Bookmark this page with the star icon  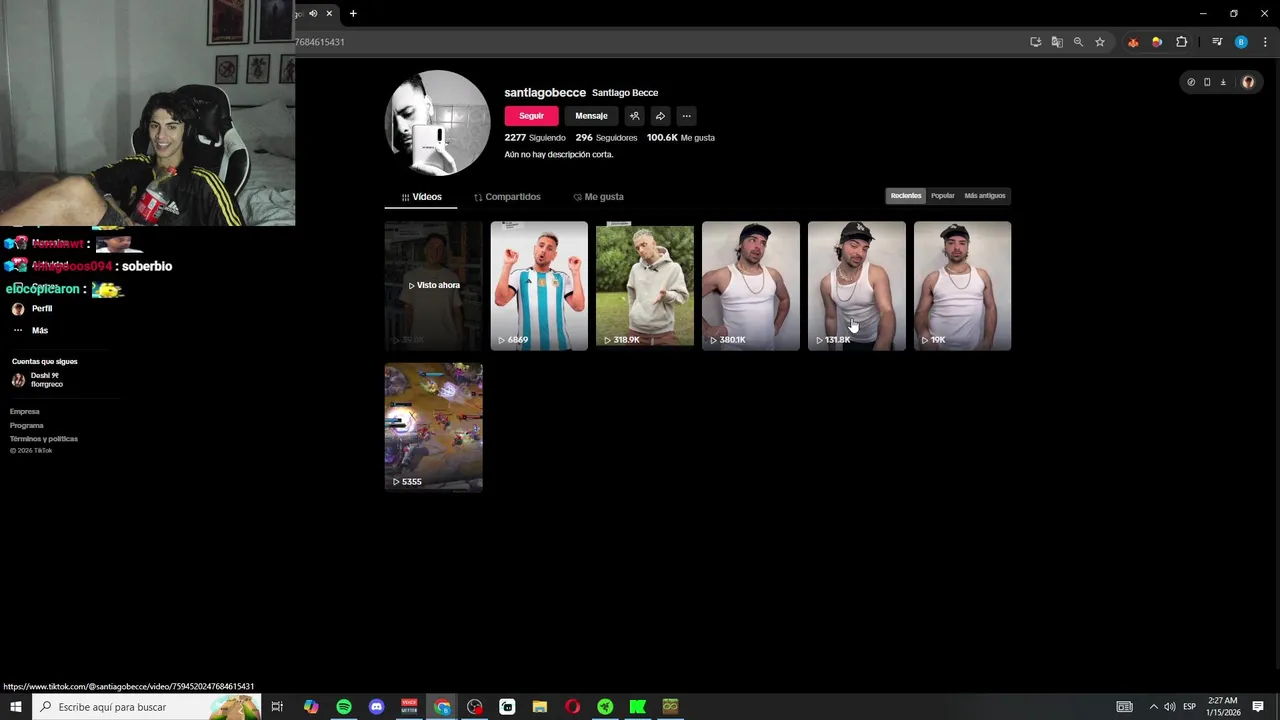1100,42
